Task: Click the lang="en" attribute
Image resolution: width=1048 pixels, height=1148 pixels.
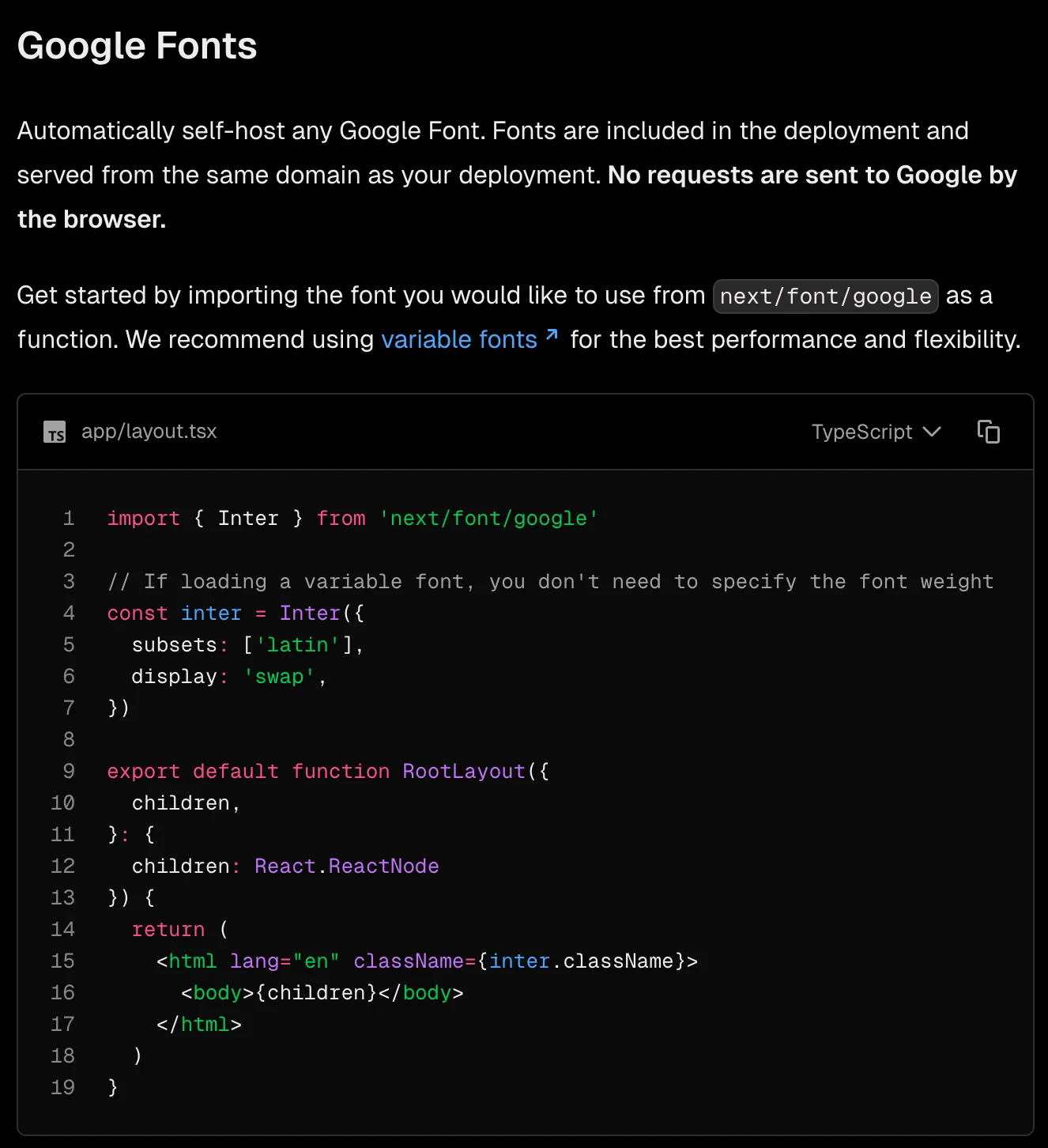Action: [x=285, y=961]
